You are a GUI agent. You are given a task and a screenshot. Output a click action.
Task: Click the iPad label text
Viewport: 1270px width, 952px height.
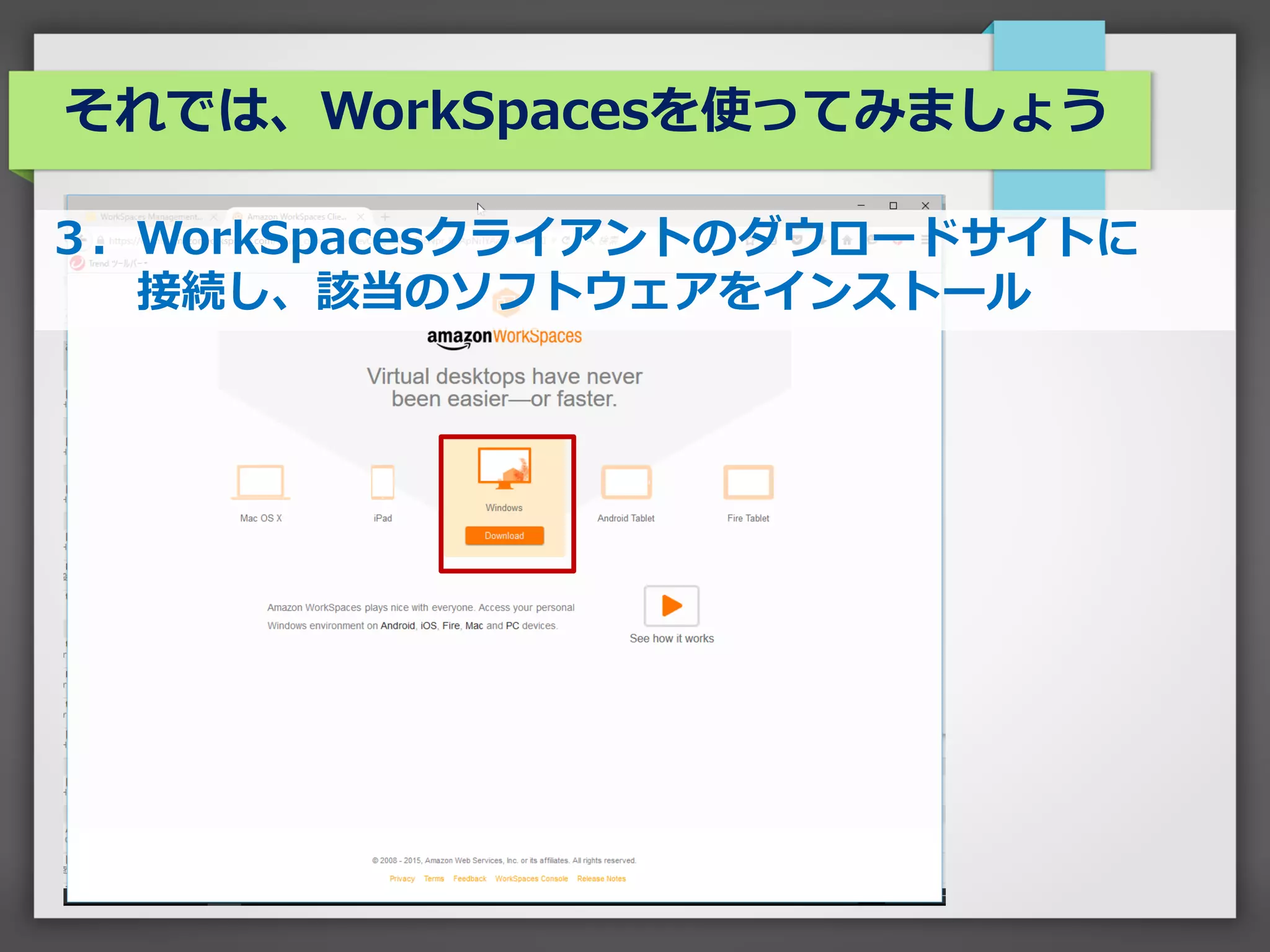click(x=383, y=518)
